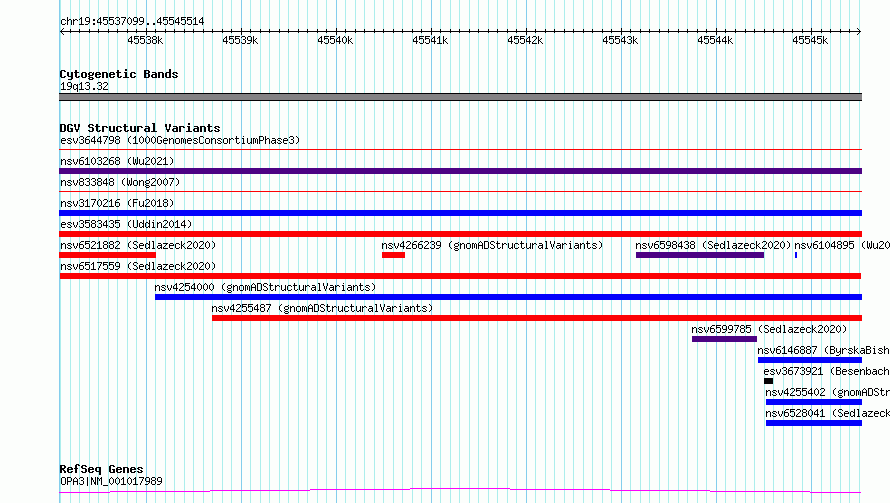890x503 pixels.
Task: Open variant nsv6599785 (Sedlazeck2020) label
Action: (769, 329)
